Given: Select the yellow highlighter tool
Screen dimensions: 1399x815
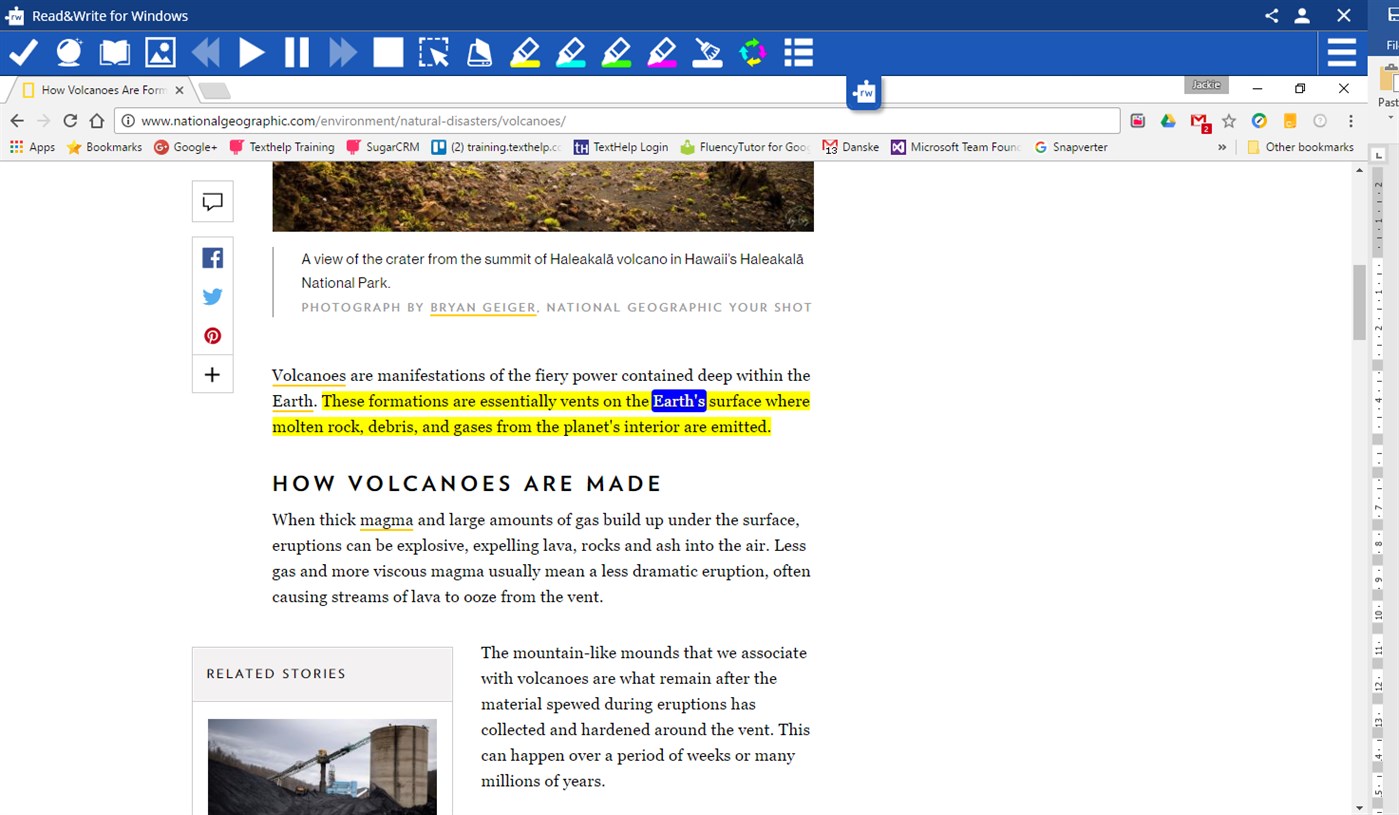Looking at the screenshot, I should [525, 52].
